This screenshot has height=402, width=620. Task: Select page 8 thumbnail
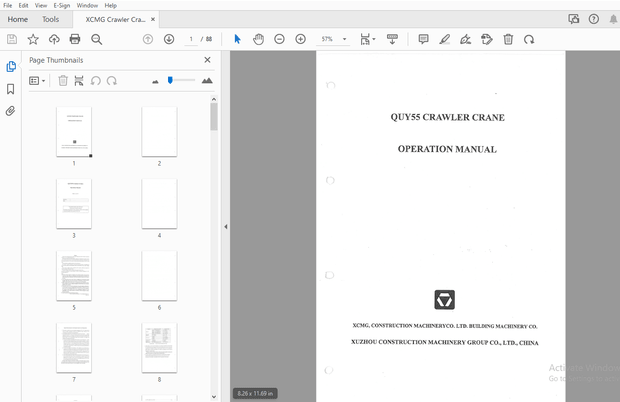159,347
